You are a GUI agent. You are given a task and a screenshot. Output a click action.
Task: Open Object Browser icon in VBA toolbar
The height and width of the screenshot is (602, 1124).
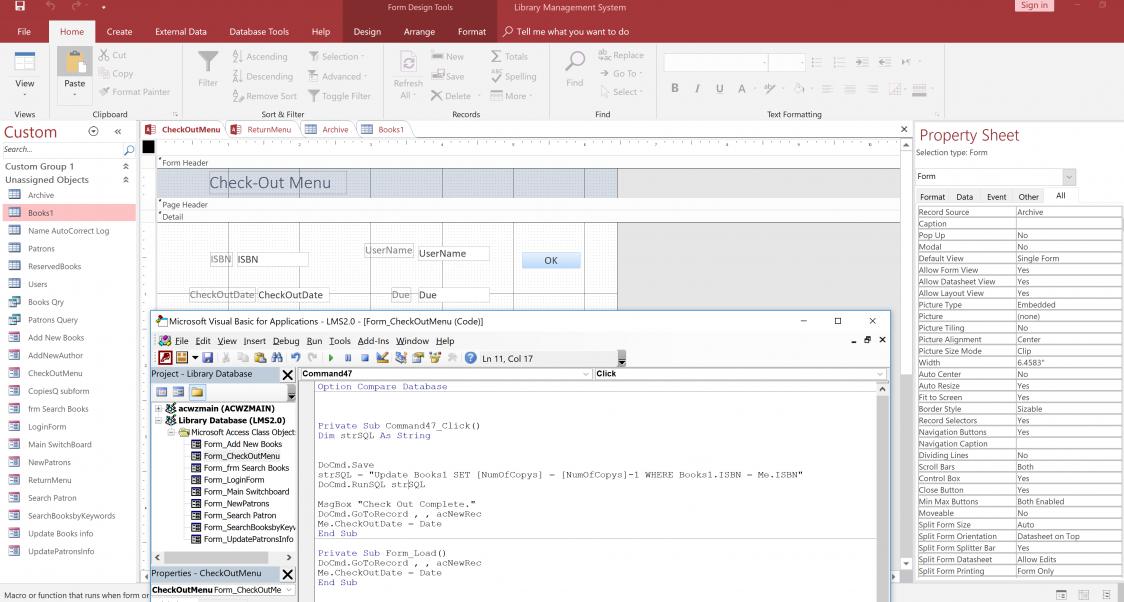pyautogui.click(x=435, y=358)
